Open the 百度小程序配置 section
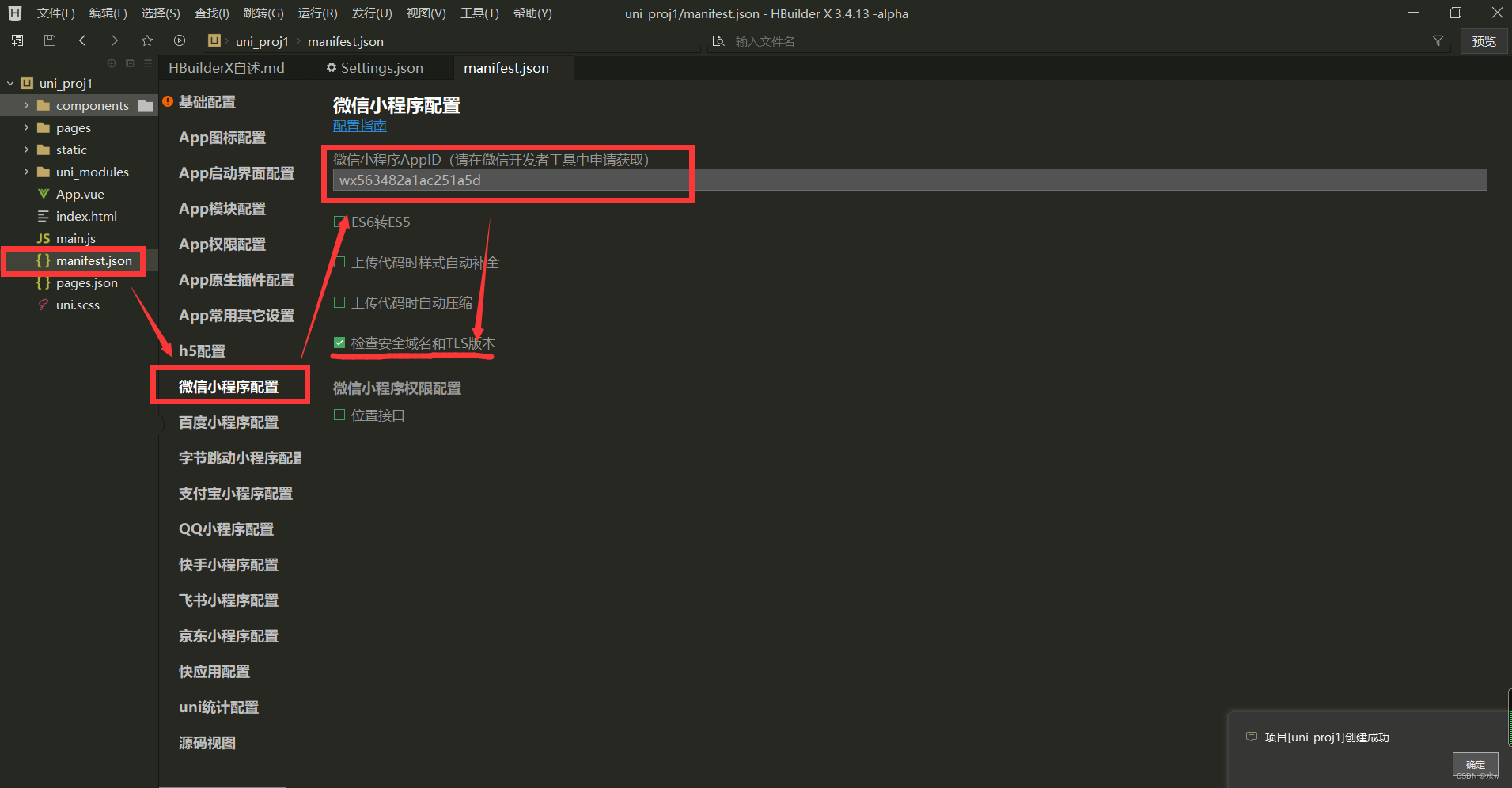1512x788 pixels. (229, 422)
